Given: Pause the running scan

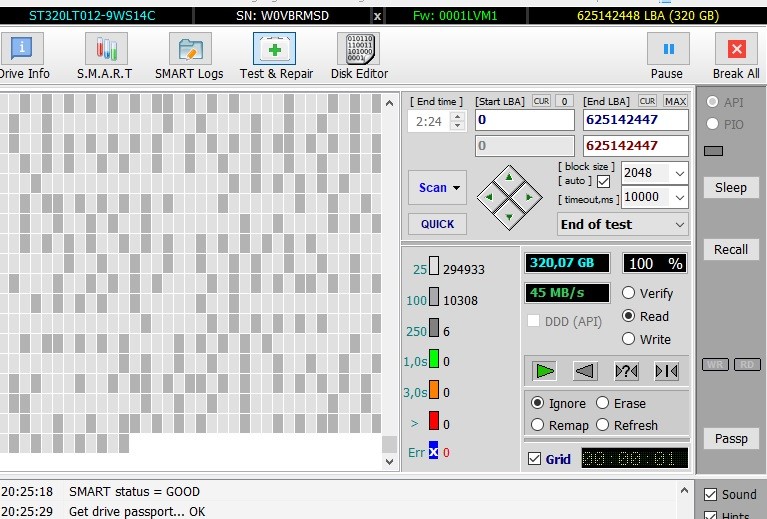Looking at the screenshot, I should tap(667, 56).
